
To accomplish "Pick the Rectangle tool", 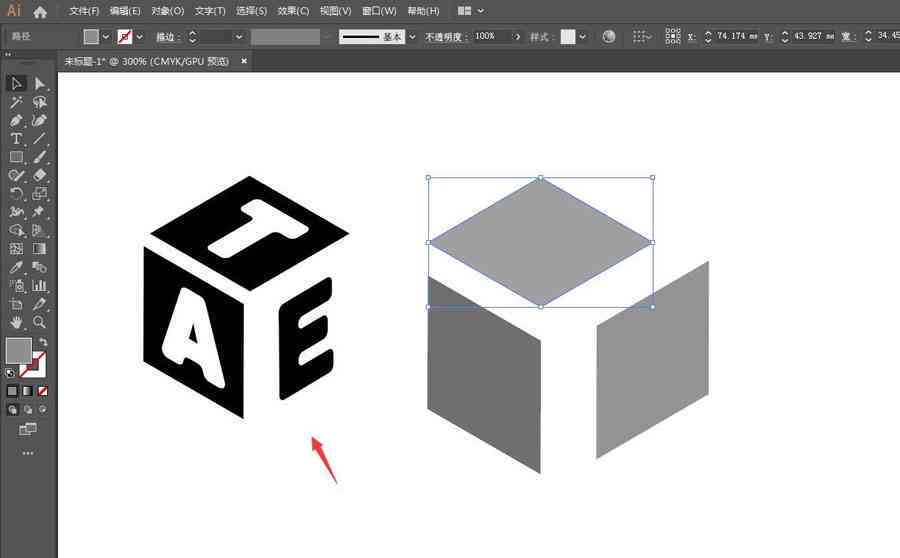I will pos(16,157).
